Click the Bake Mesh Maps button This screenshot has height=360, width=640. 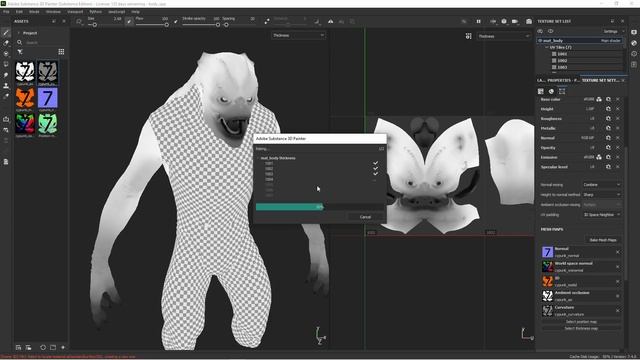[603, 240]
